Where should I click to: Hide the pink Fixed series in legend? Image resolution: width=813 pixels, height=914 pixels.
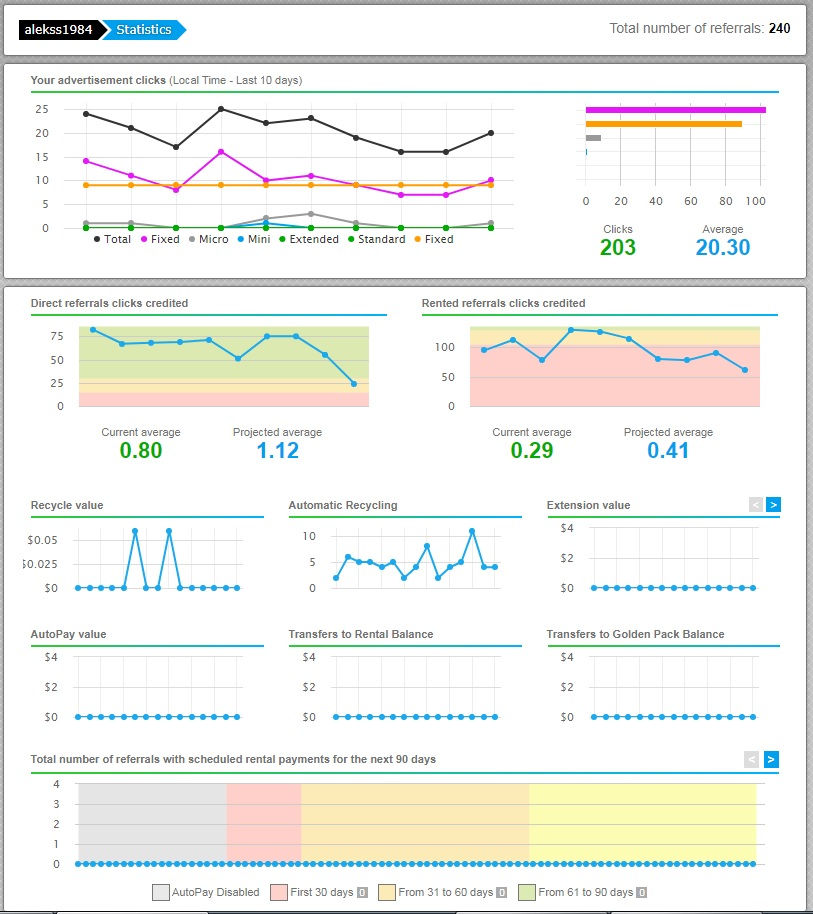[x=159, y=240]
